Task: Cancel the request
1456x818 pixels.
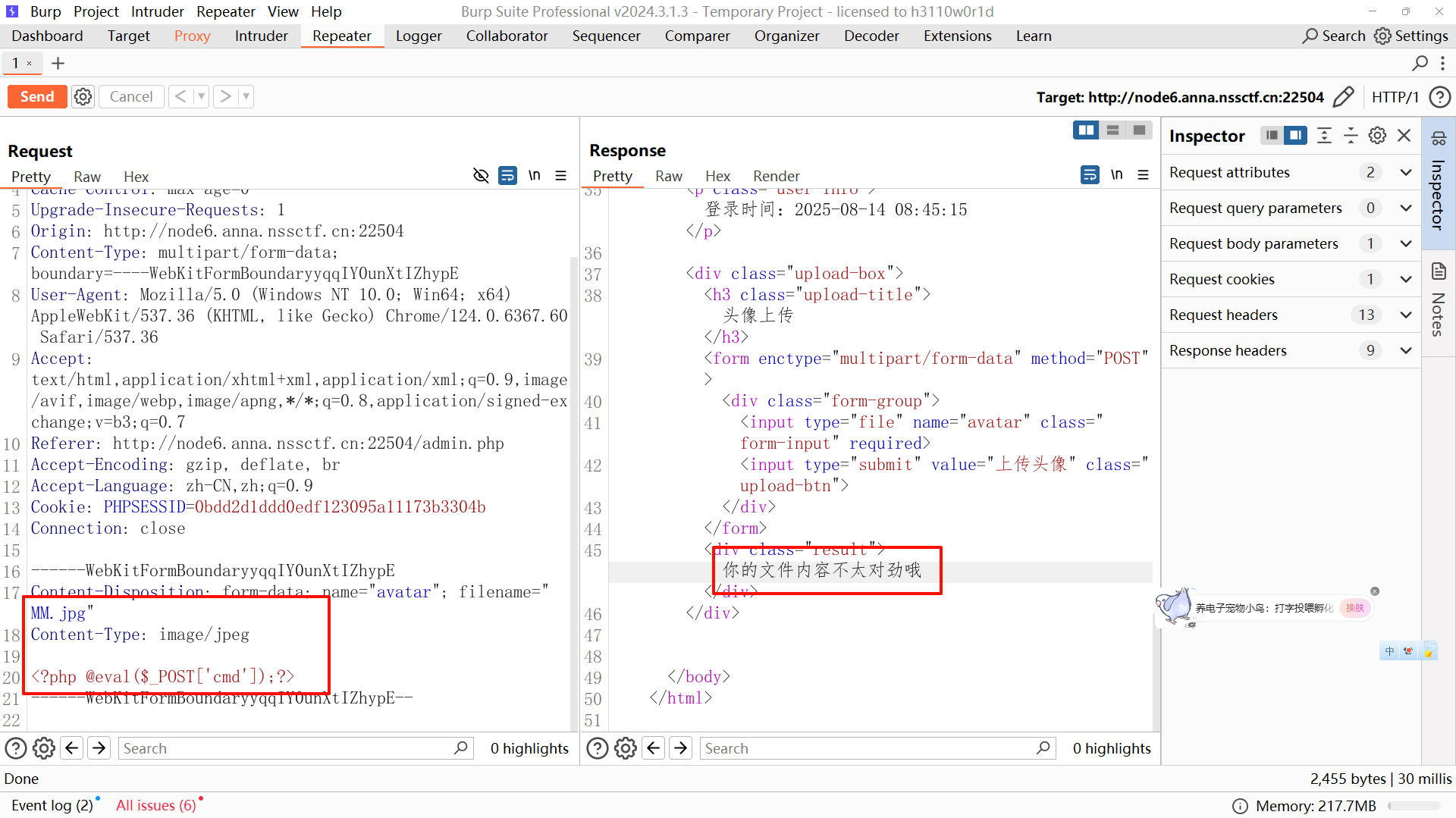Action: pyautogui.click(x=131, y=96)
